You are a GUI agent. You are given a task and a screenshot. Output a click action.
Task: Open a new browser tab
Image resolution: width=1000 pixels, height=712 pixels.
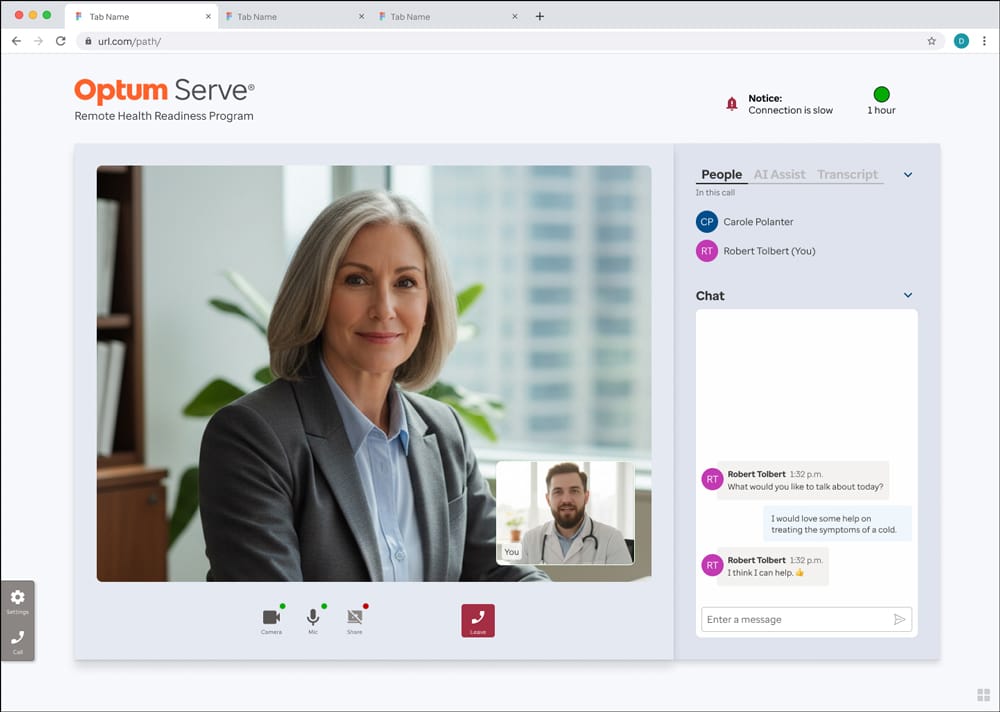[540, 16]
